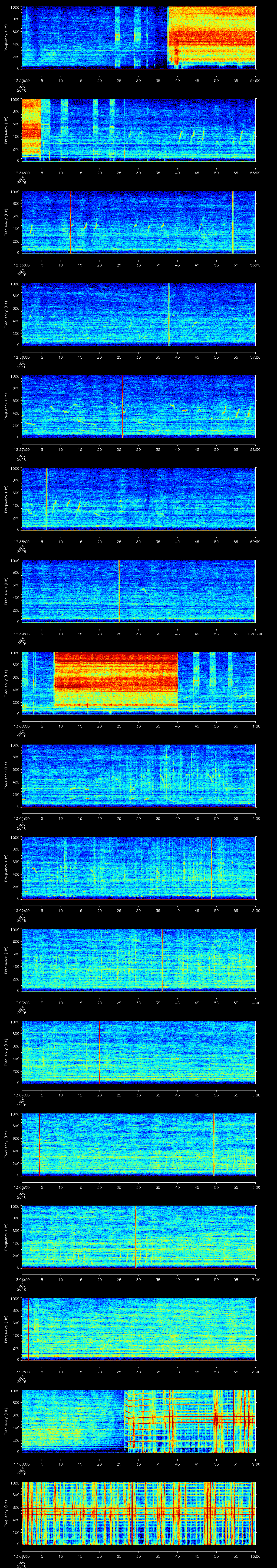
Task: Click the 13:01:00 start time label
Action: (21, 818)
